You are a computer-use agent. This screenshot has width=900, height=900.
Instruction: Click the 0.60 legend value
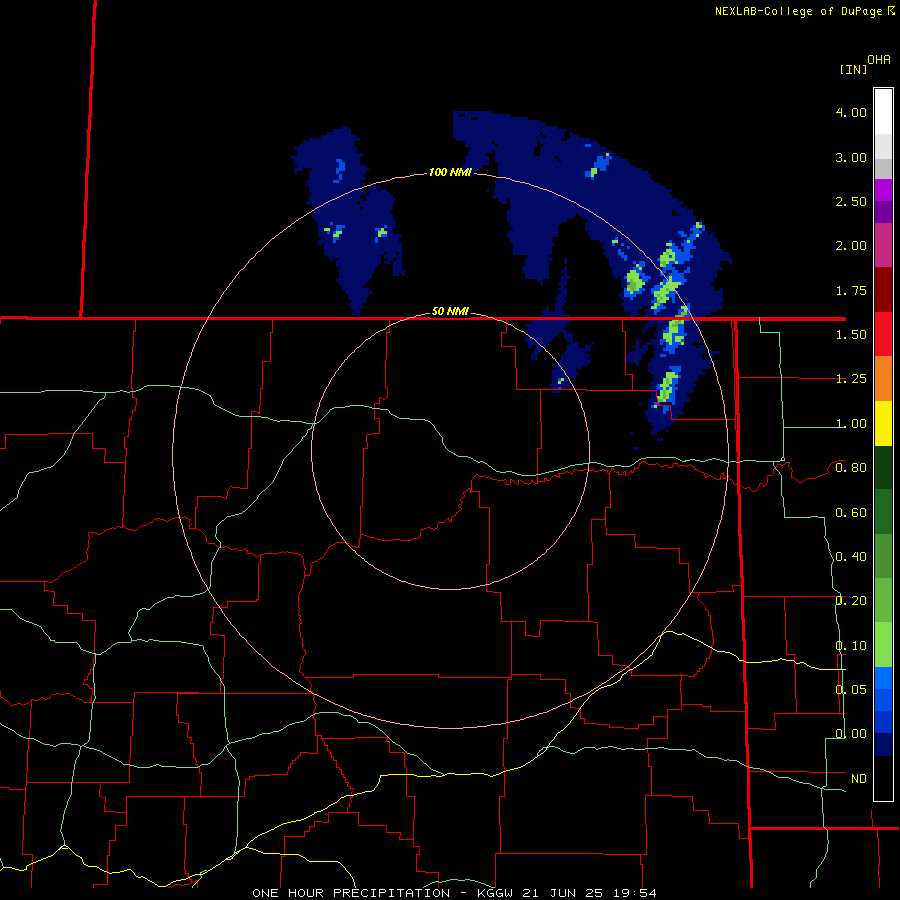point(851,513)
